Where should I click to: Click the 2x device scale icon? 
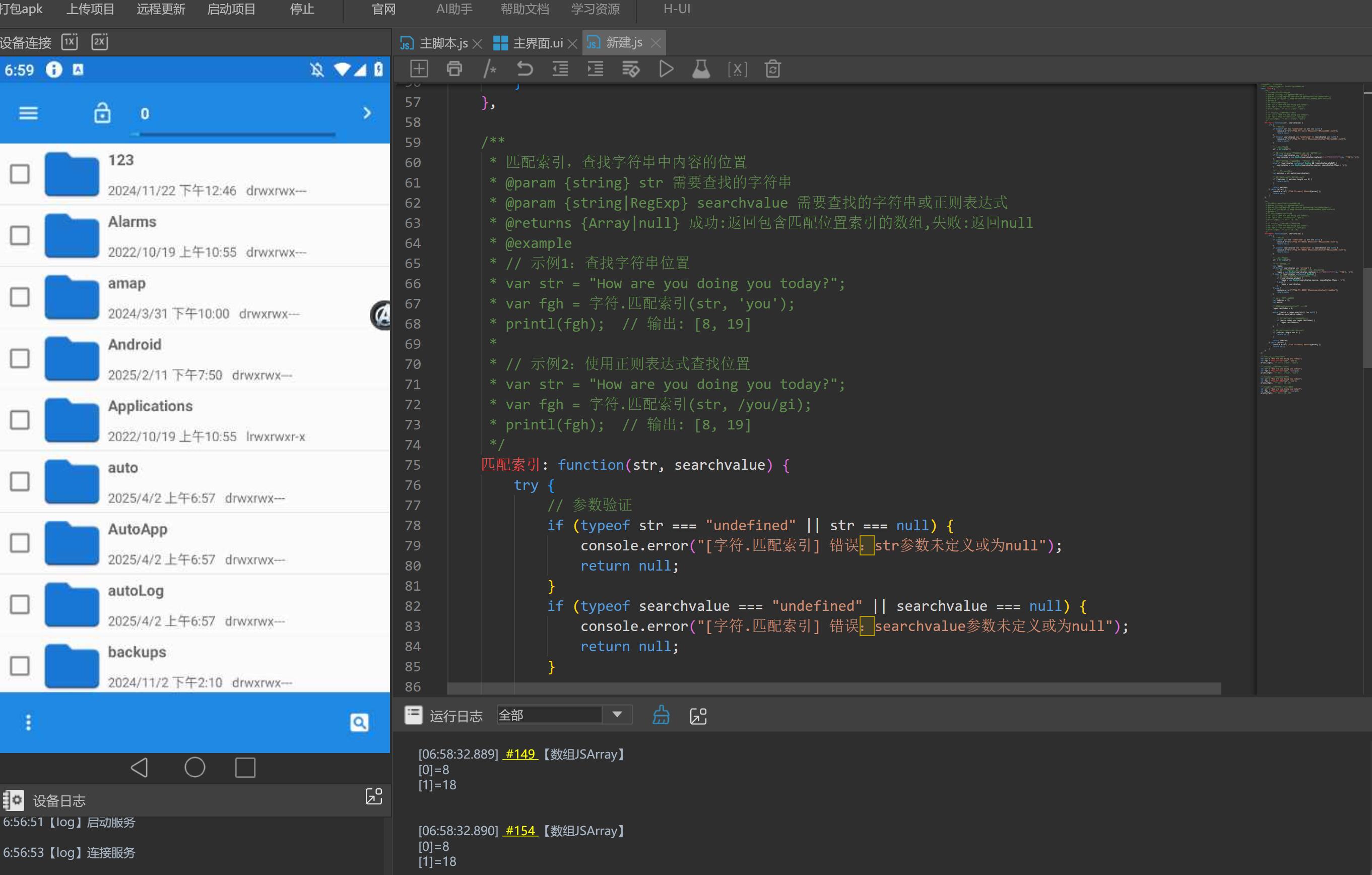(100, 42)
